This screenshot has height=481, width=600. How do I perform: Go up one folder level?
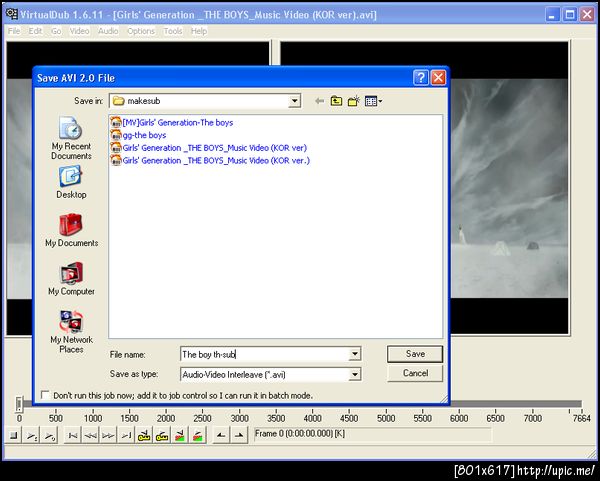click(336, 101)
